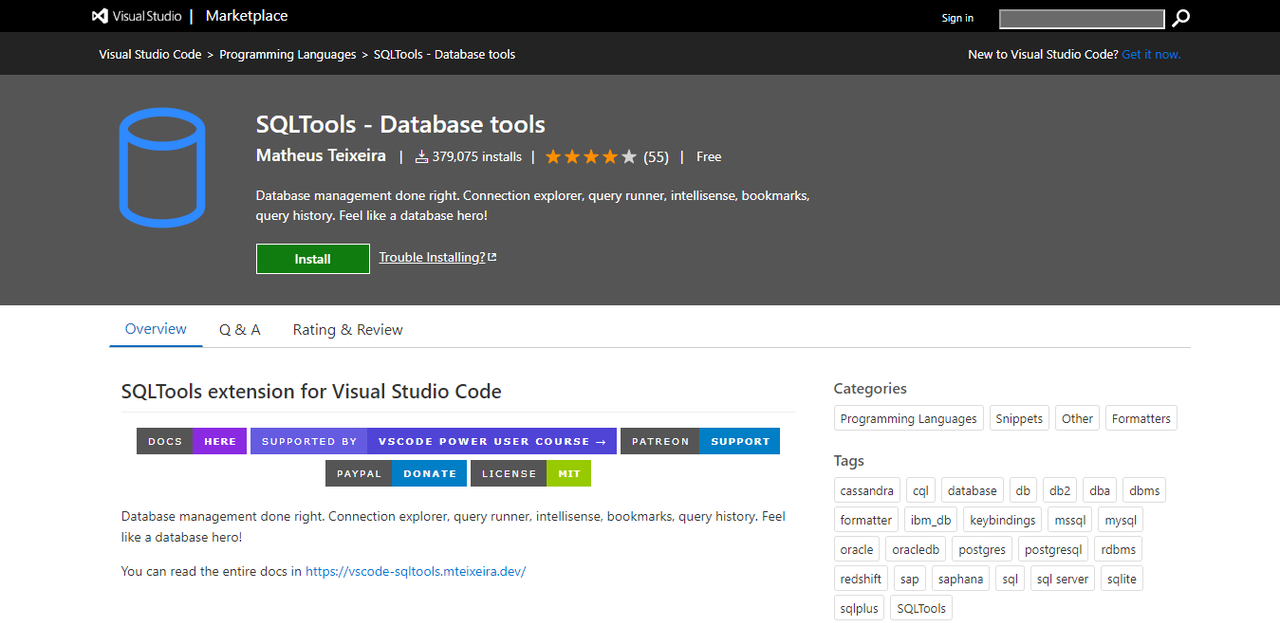The height and width of the screenshot is (623, 1280).
Task: Click the formatter tag
Action: click(x=866, y=520)
